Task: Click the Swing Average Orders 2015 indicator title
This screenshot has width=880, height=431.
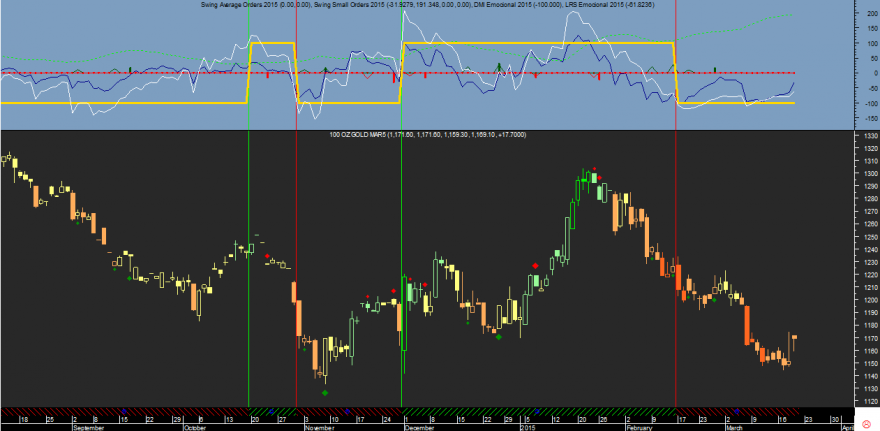Action: click(242, 4)
